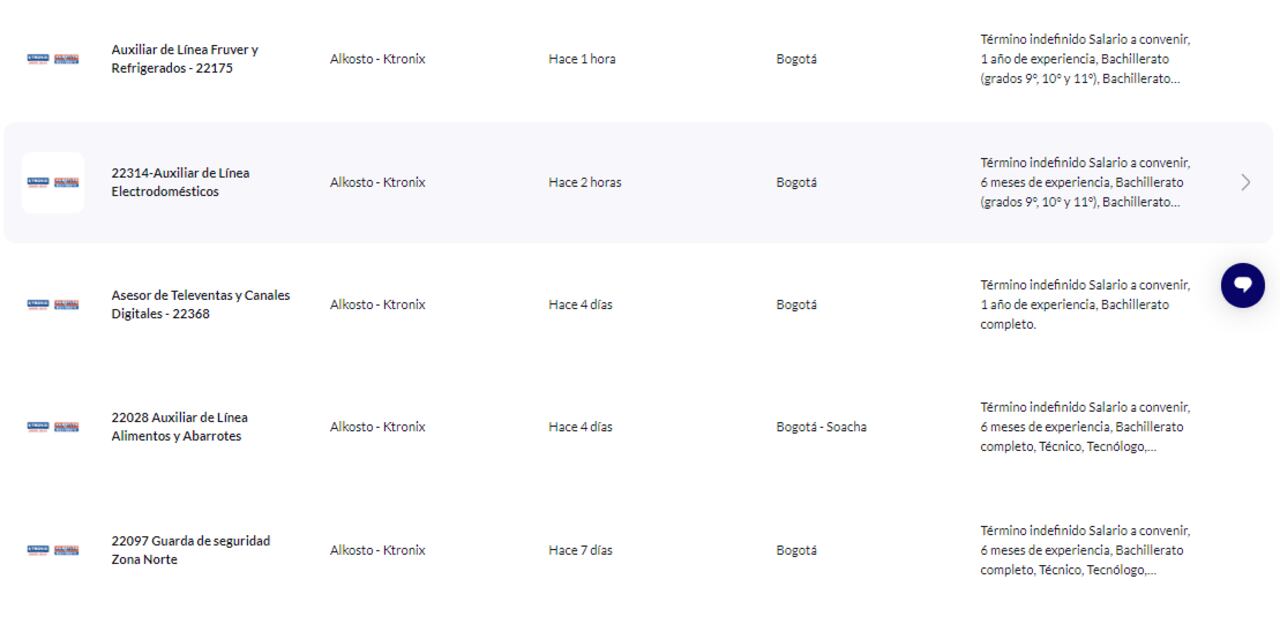
Task: Open 22097 Guarda de seguridad Zona Norte
Action: [190, 550]
